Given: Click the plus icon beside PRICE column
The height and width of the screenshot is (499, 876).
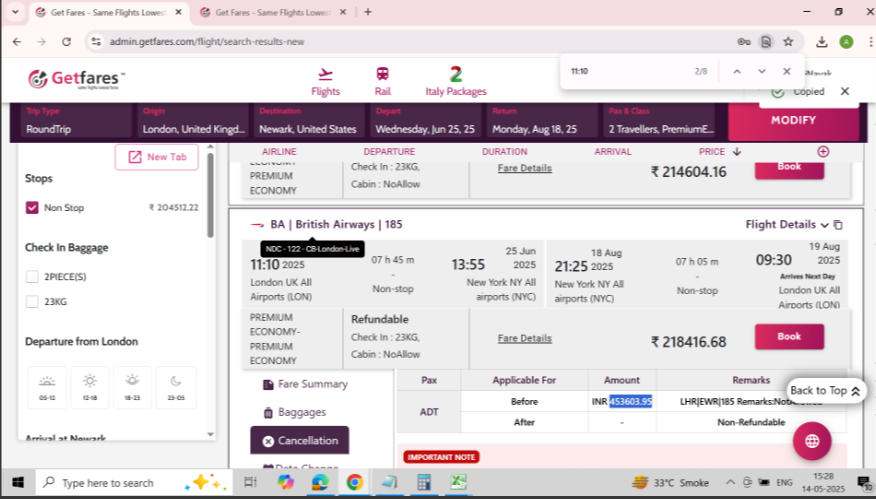Looking at the screenshot, I should click(823, 151).
